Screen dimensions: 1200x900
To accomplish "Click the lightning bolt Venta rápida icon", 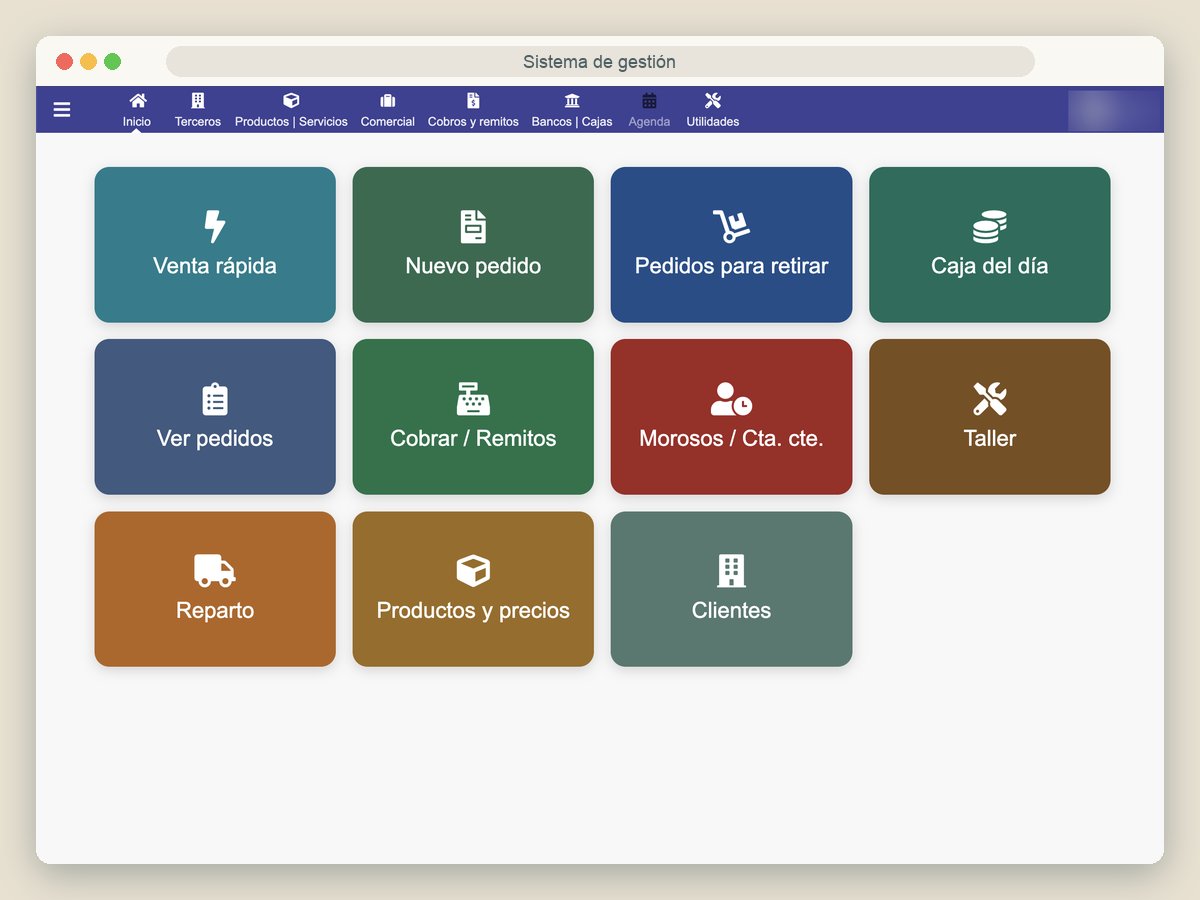I will pyautogui.click(x=215, y=227).
